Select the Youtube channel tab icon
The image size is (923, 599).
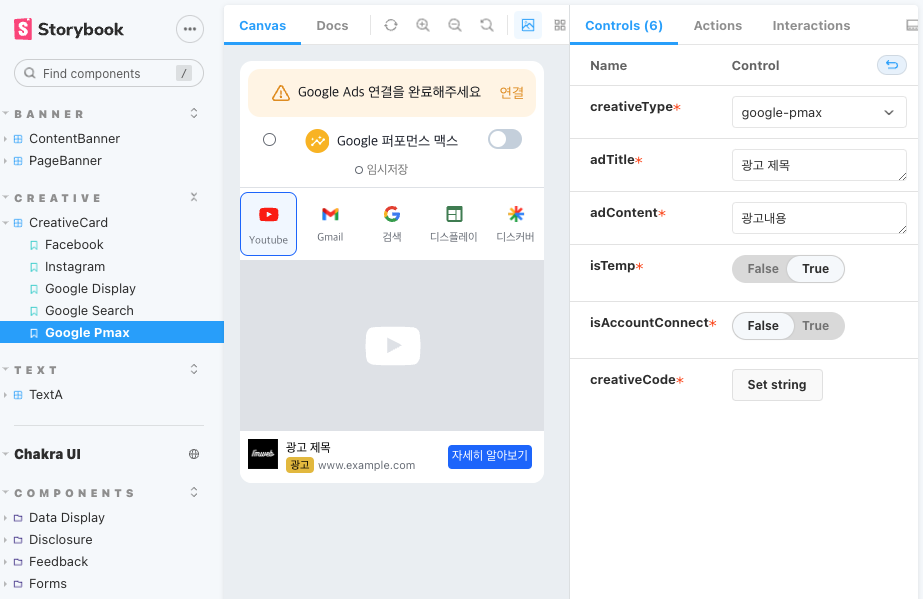[x=268, y=214]
